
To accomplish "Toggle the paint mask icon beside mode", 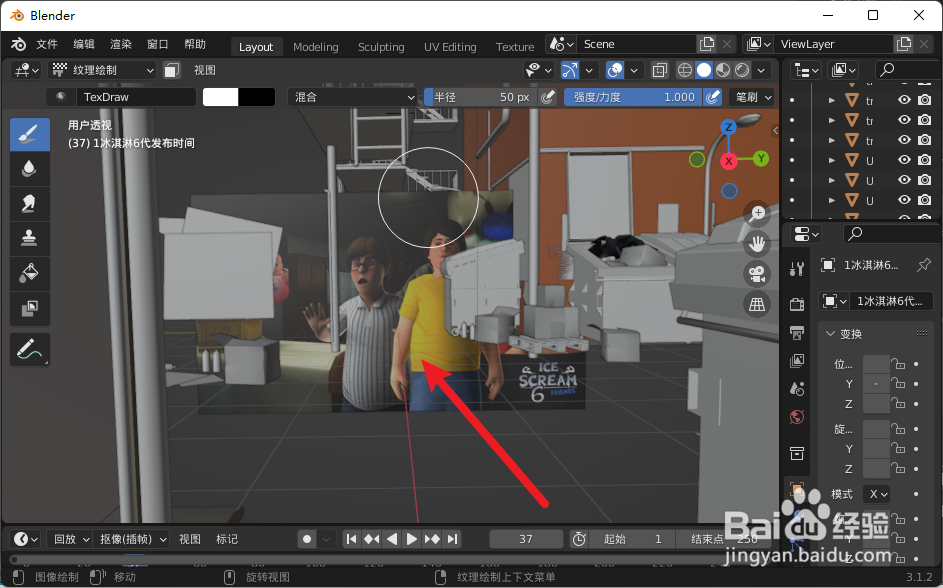I will 172,70.
